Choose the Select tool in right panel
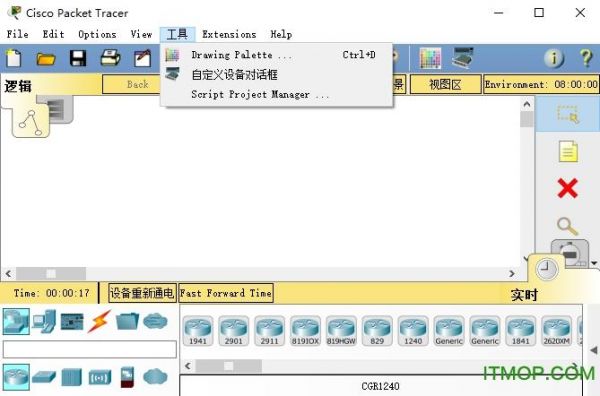600x396 pixels. click(568, 114)
